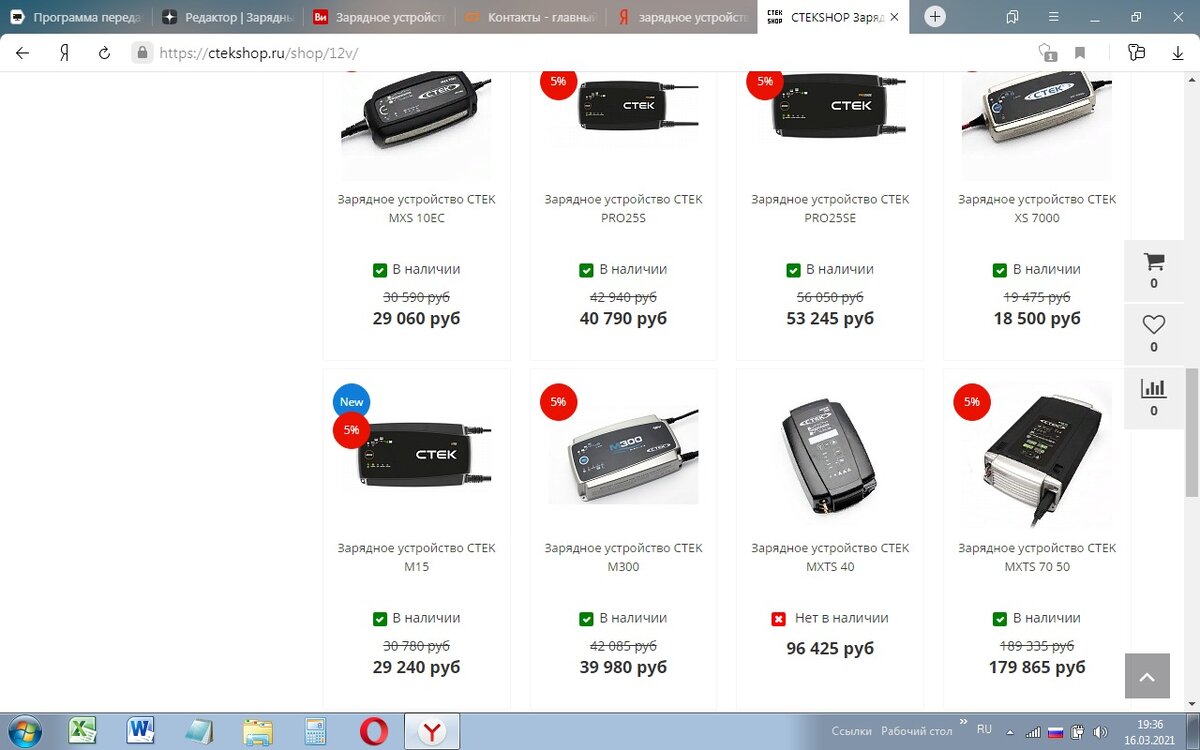Open the notepad-like taskbar icon
1200x750 pixels.
click(199, 731)
